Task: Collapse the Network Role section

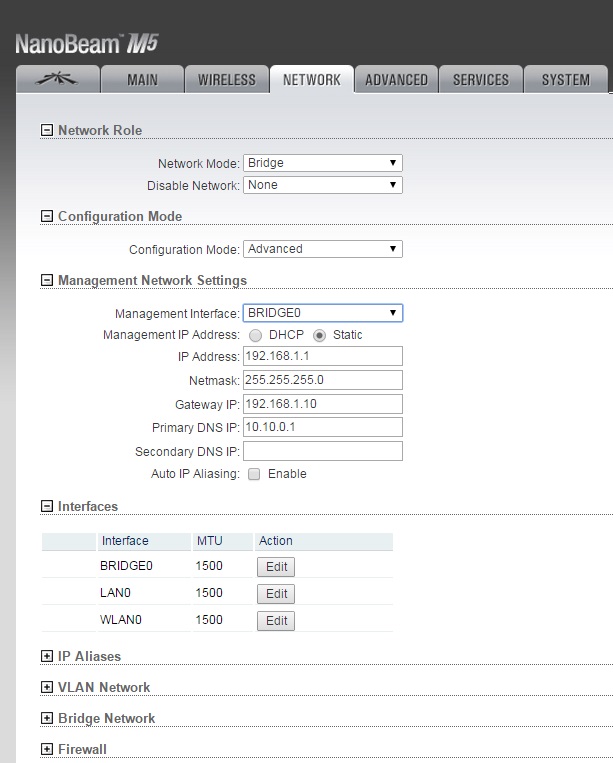Action: (46, 130)
